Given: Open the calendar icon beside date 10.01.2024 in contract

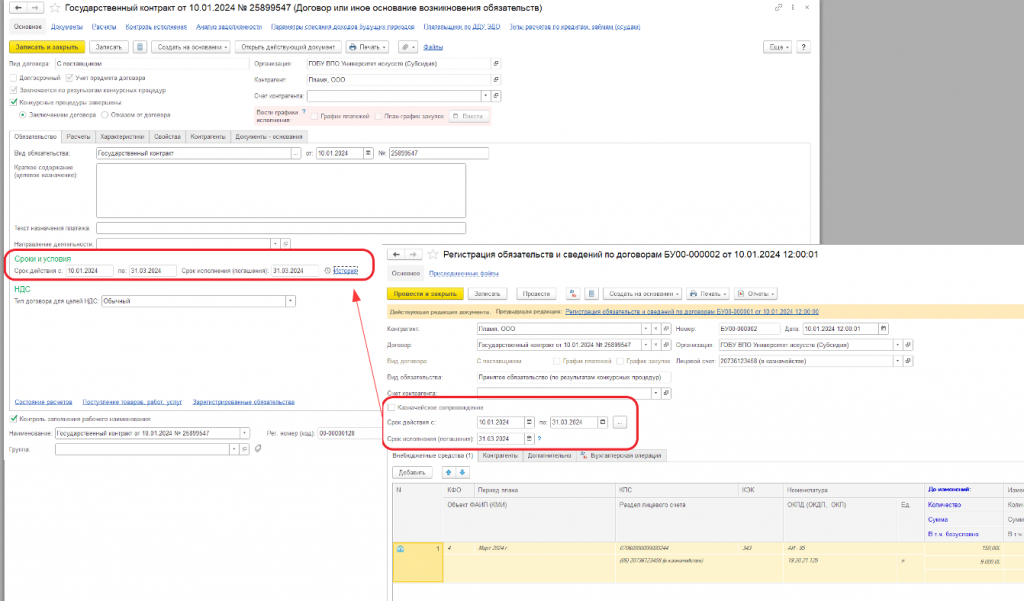Looking at the screenshot, I should point(368,154).
